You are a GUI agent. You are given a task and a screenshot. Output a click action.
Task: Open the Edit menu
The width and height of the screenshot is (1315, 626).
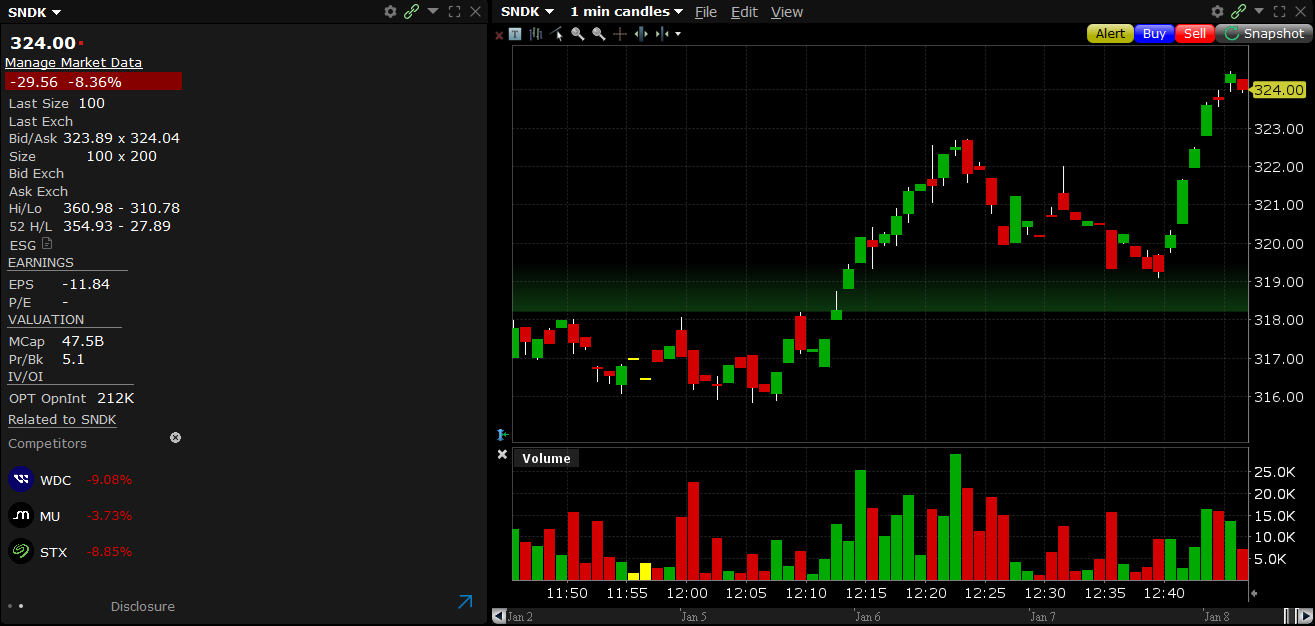tap(744, 12)
